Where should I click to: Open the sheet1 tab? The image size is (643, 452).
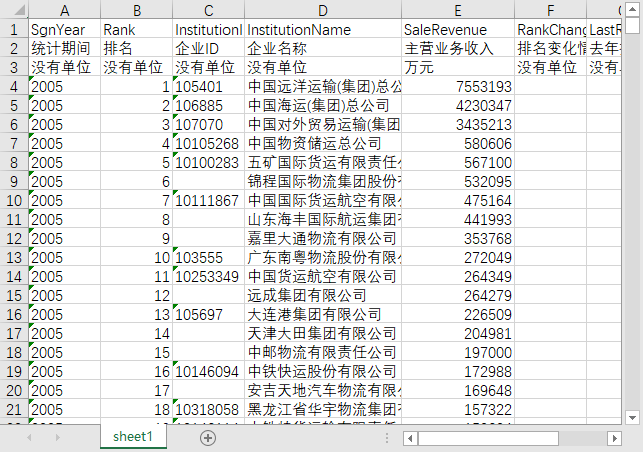(x=133, y=436)
